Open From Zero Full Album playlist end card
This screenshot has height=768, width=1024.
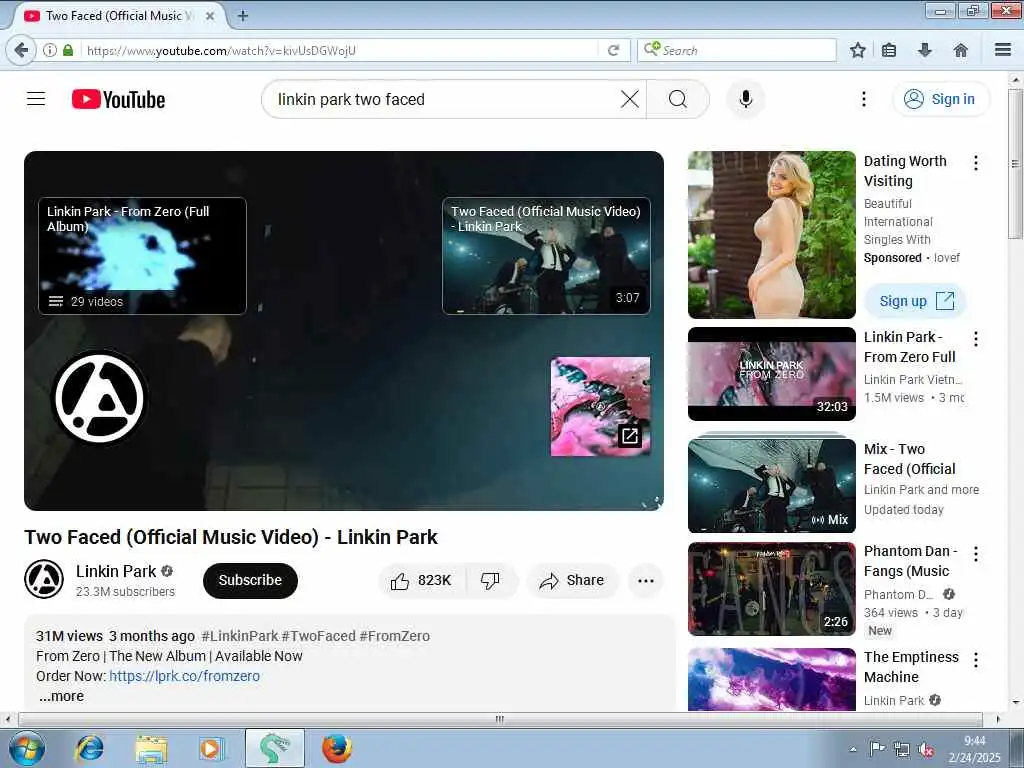tap(142, 256)
